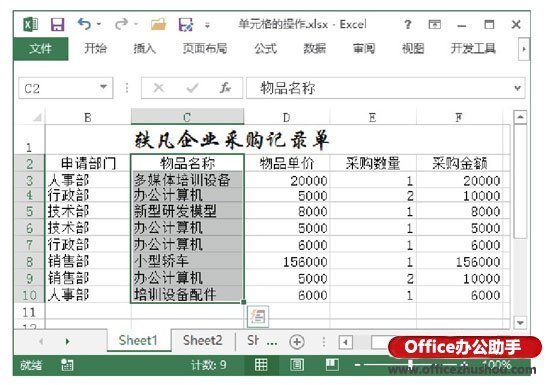
Task: Click the 采购数量 header cell
Action: pyautogui.click(x=373, y=163)
